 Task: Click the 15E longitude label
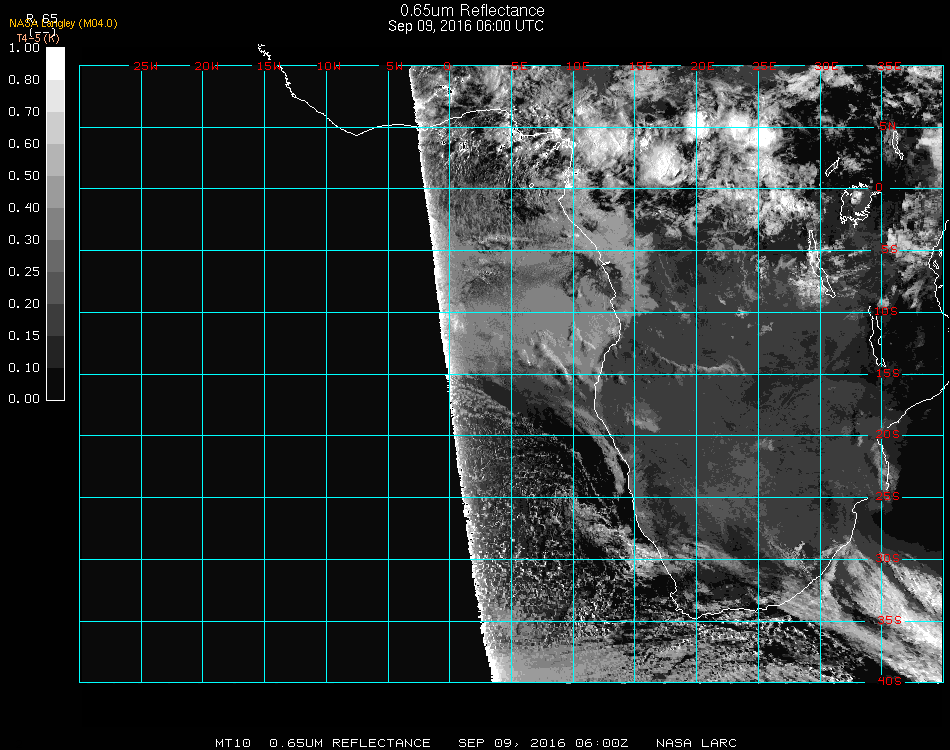(x=640, y=67)
